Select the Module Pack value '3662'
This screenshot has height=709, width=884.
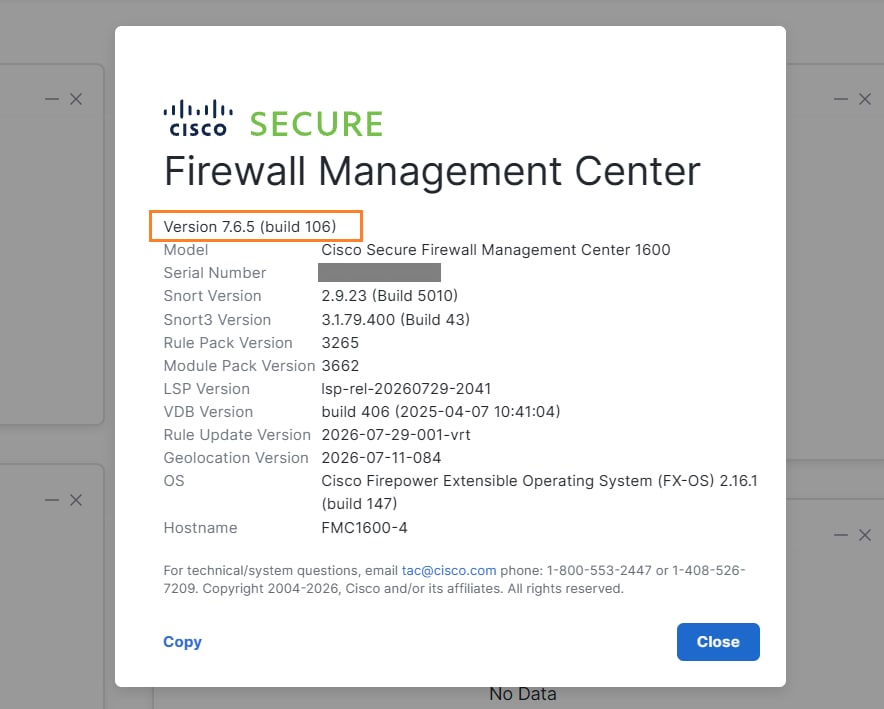[340, 366]
